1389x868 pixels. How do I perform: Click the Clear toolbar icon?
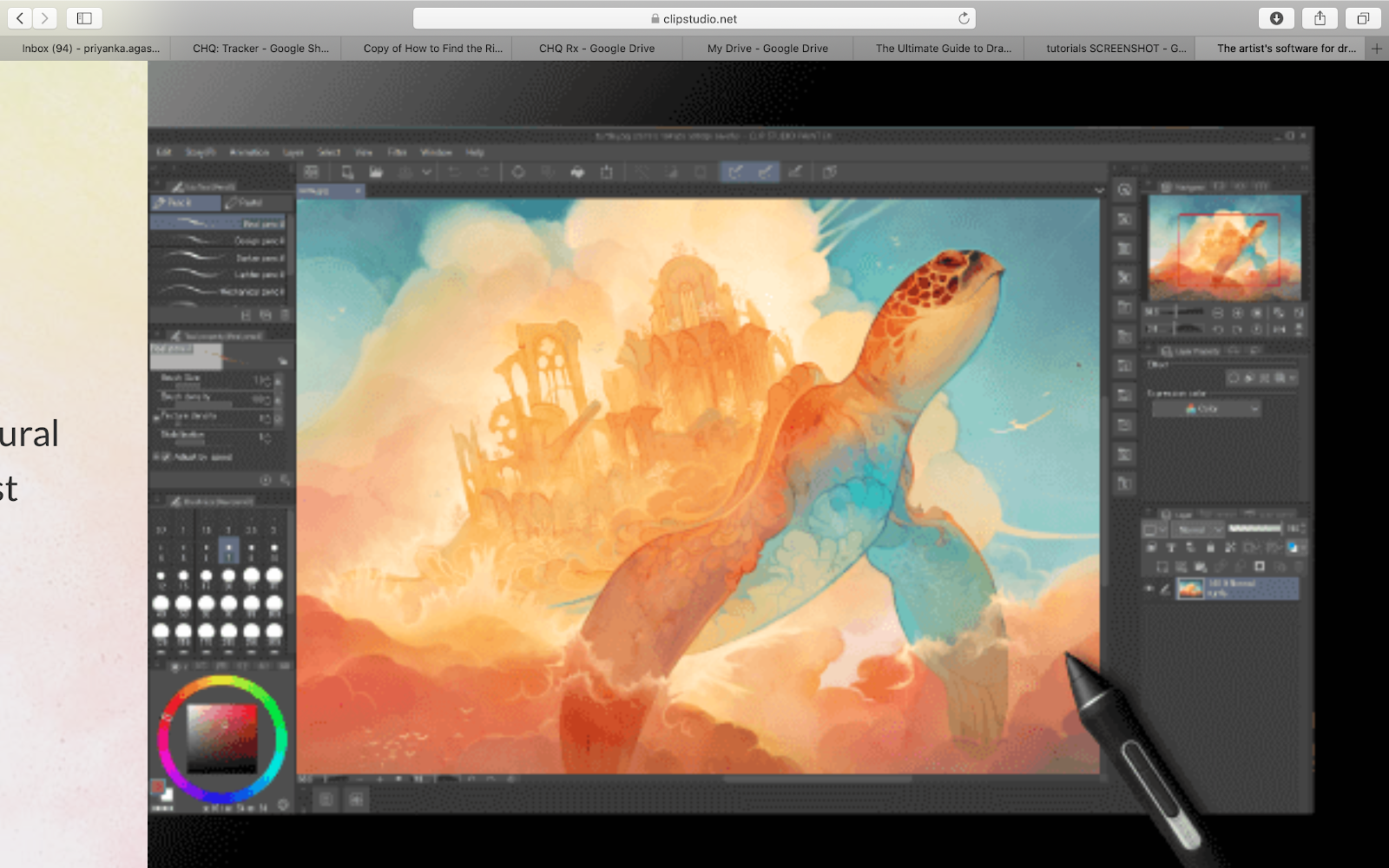518,172
